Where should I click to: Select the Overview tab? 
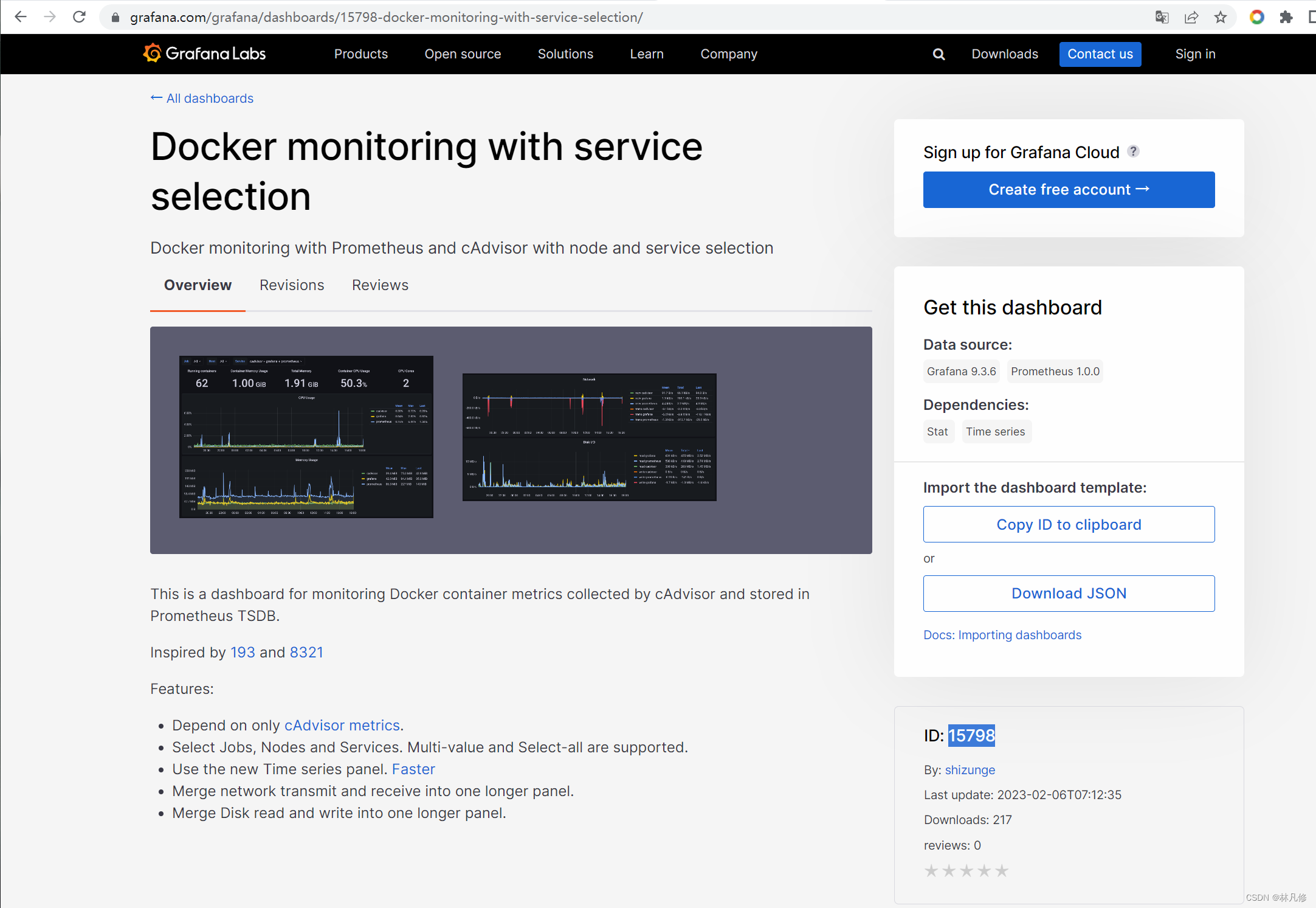pos(197,284)
